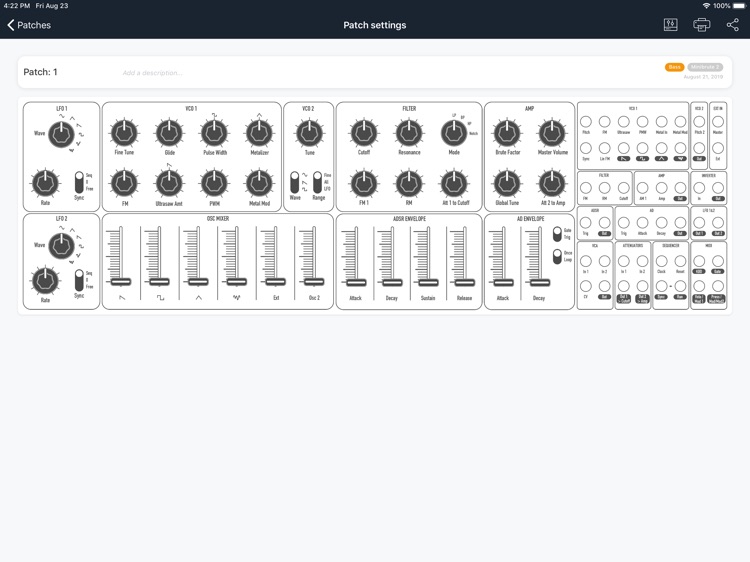Tap the amp Brute Factor knob

tap(507, 132)
